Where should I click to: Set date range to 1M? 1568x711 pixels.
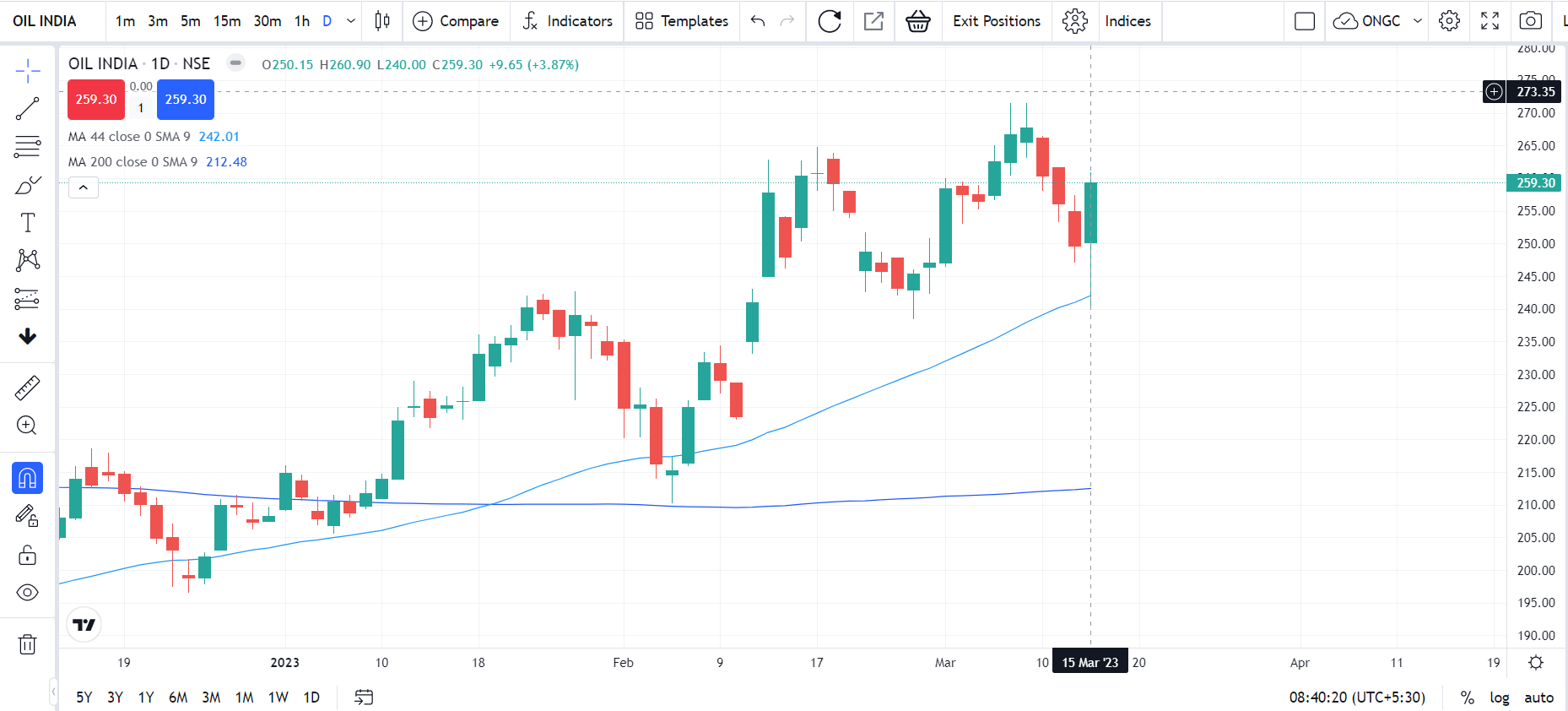click(245, 697)
